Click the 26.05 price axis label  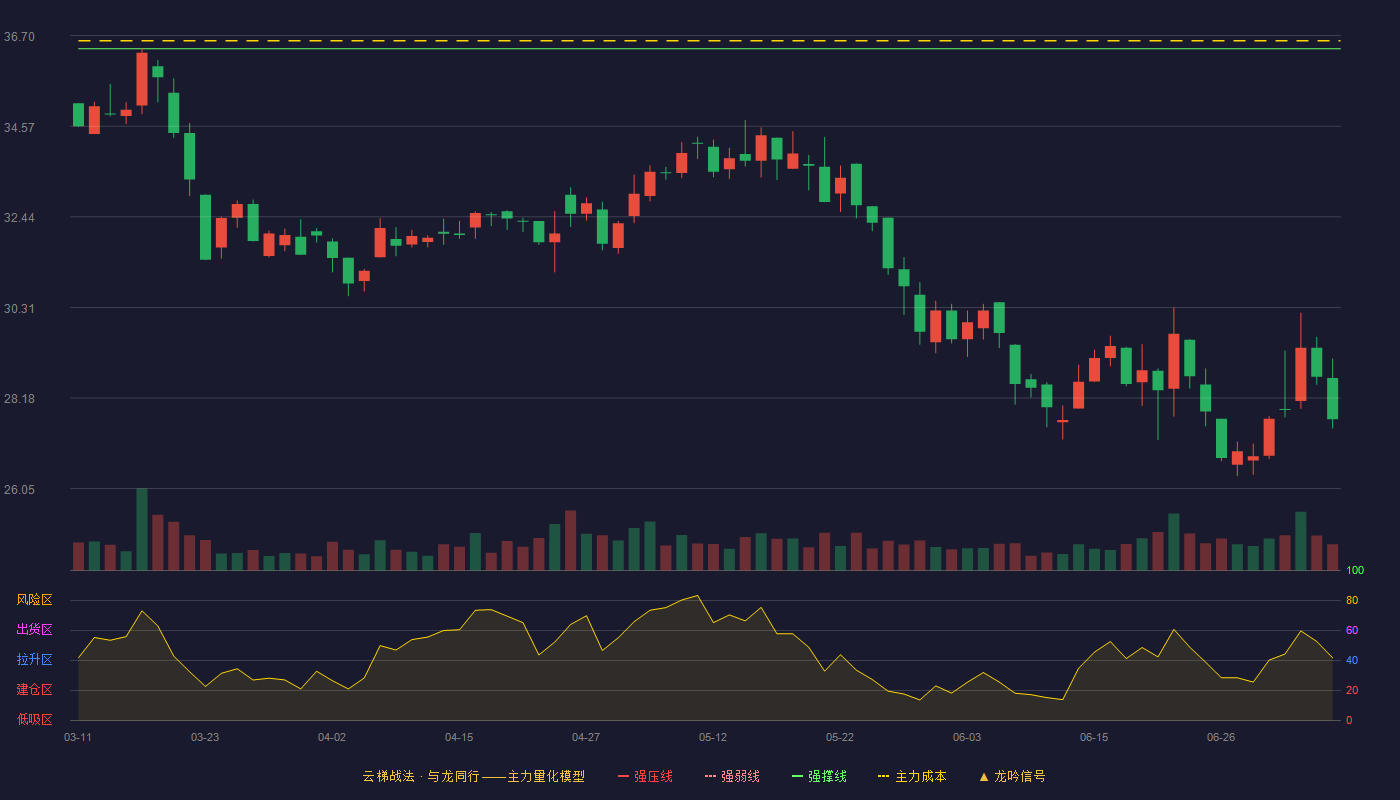(19, 490)
